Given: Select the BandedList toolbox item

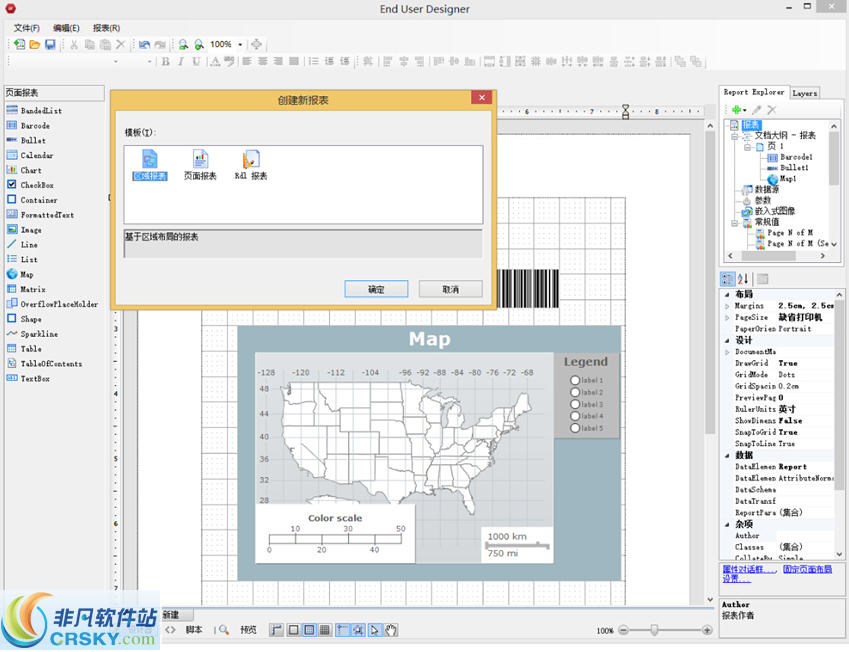Looking at the screenshot, I should click(35, 110).
